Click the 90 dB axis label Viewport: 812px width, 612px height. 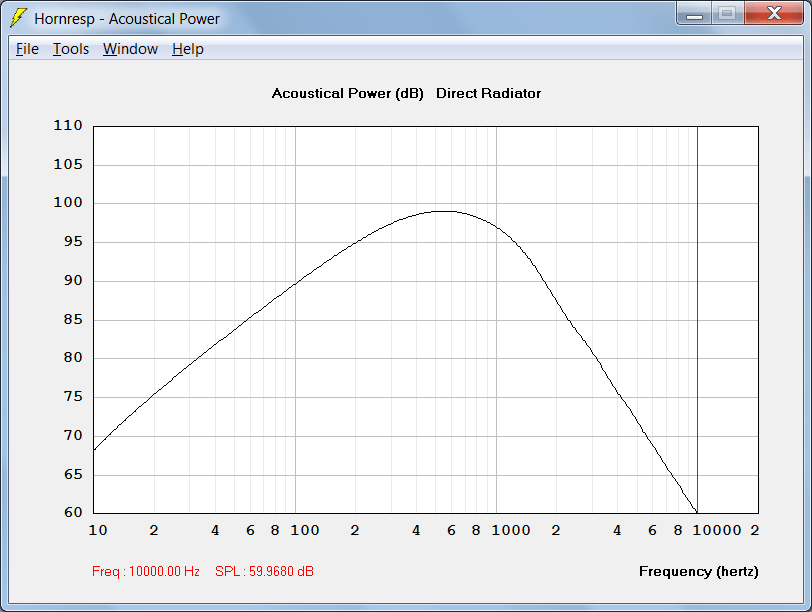pyautogui.click(x=73, y=280)
